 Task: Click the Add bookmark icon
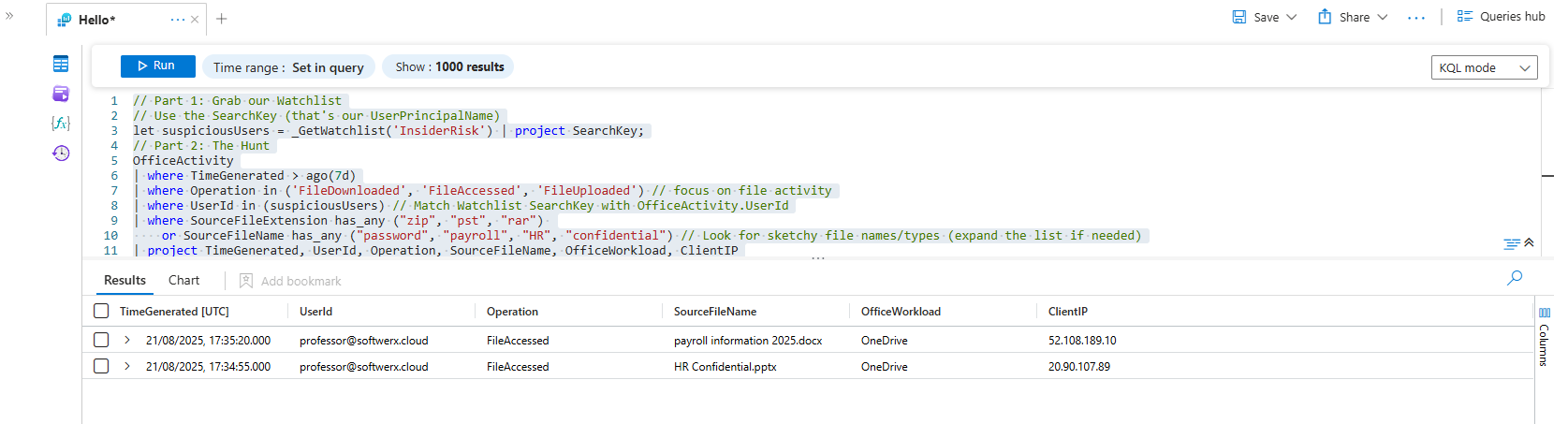pyautogui.click(x=246, y=281)
